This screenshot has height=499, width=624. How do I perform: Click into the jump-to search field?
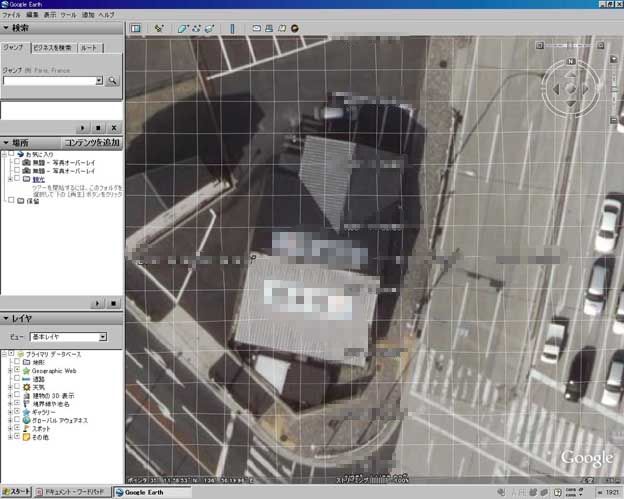tap(49, 81)
